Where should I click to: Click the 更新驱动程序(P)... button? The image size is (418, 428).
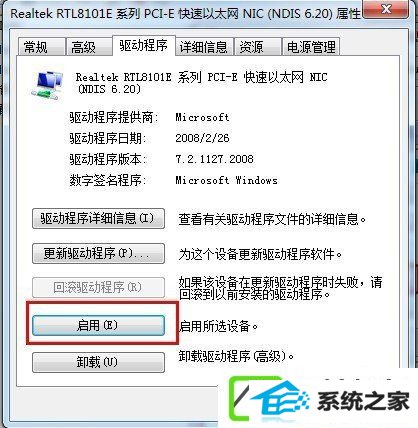coord(98,254)
